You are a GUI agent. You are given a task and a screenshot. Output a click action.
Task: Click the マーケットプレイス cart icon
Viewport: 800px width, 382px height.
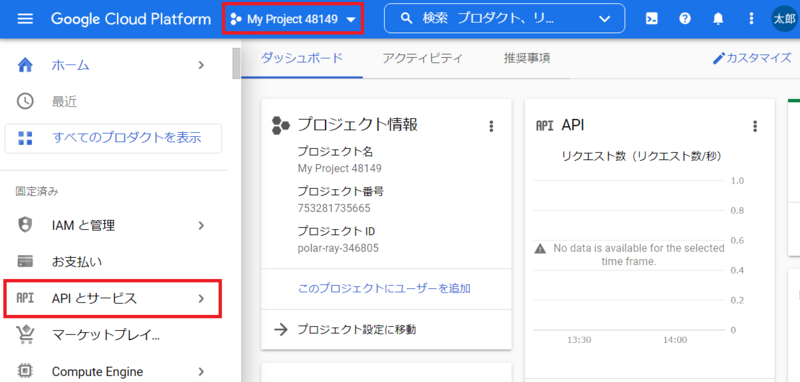[x=25, y=335]
